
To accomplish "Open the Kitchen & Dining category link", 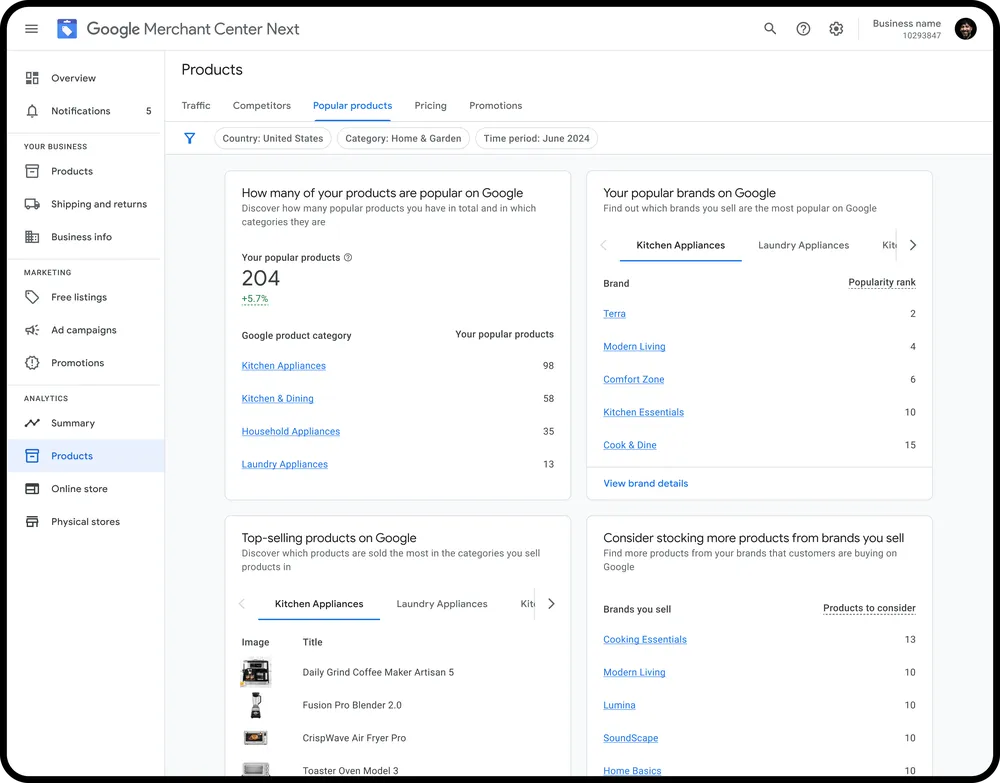I will [x=277, y=399].
